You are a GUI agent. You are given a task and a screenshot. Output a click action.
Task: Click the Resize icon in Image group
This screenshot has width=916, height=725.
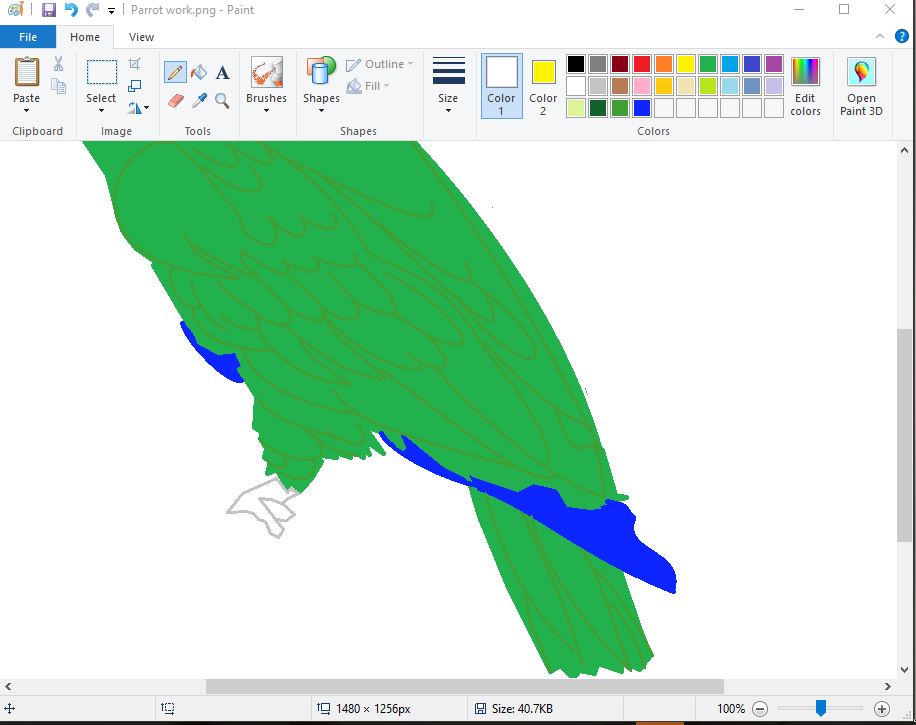[x=134, y=86]
